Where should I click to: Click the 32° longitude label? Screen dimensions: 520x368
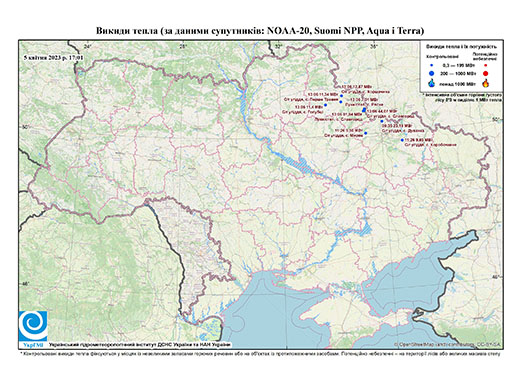[x=278, y=46]
